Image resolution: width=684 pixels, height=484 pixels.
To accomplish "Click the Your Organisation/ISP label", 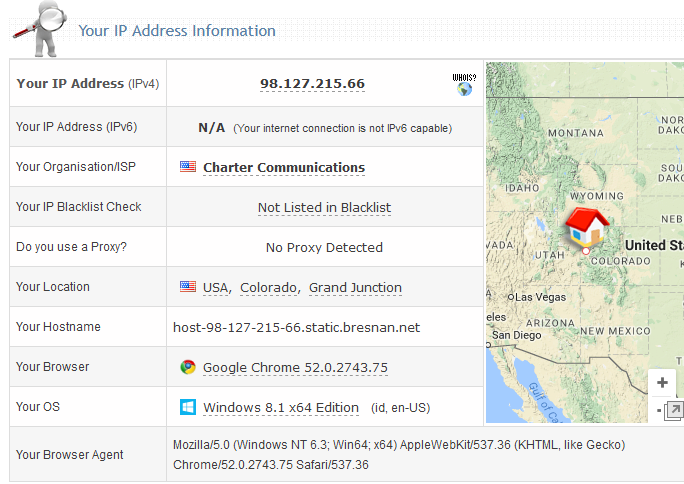I will pos(76,167).
